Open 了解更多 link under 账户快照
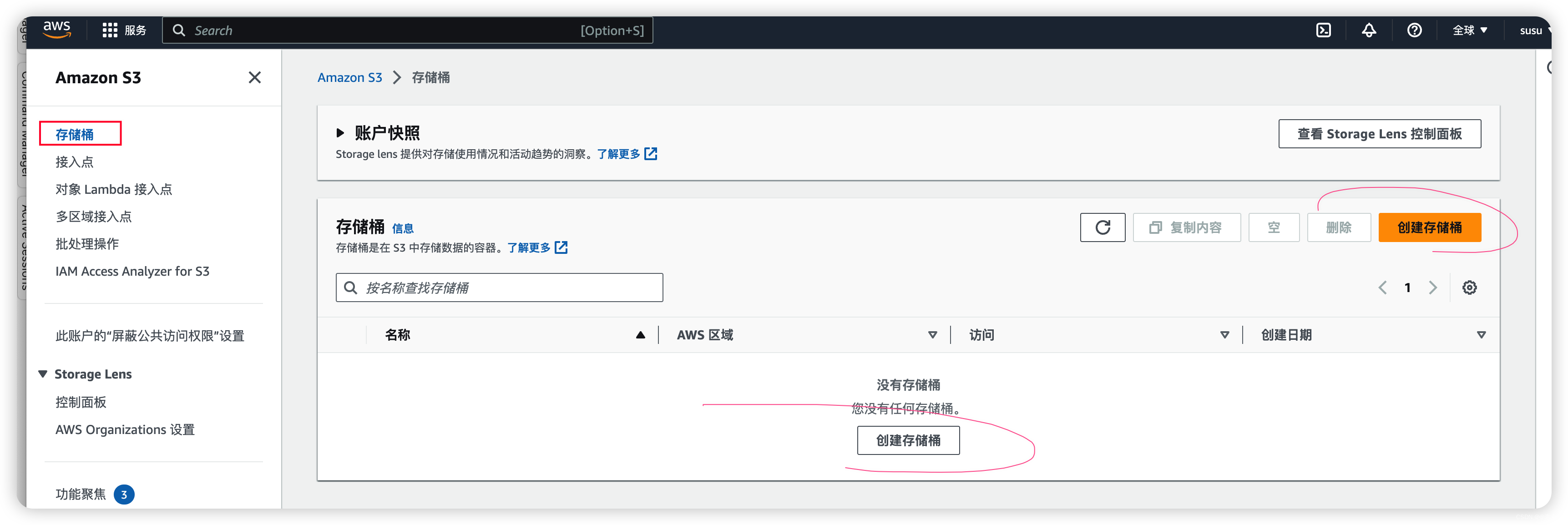This screenshot has width=1568, height=525. (627, 154)
